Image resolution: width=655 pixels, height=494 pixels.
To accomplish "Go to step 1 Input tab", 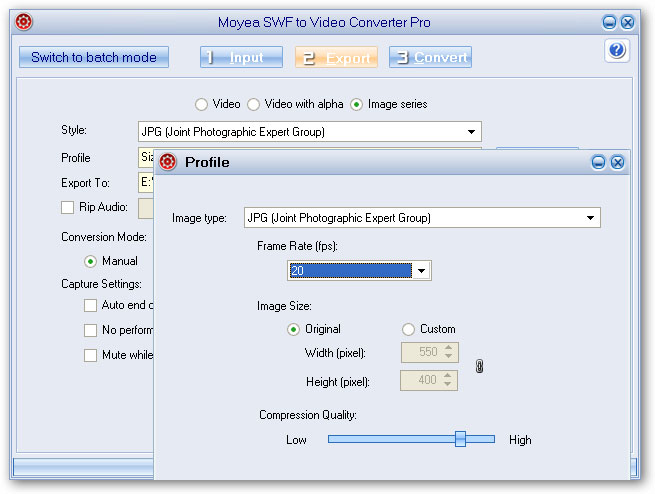I will [241, 57].
